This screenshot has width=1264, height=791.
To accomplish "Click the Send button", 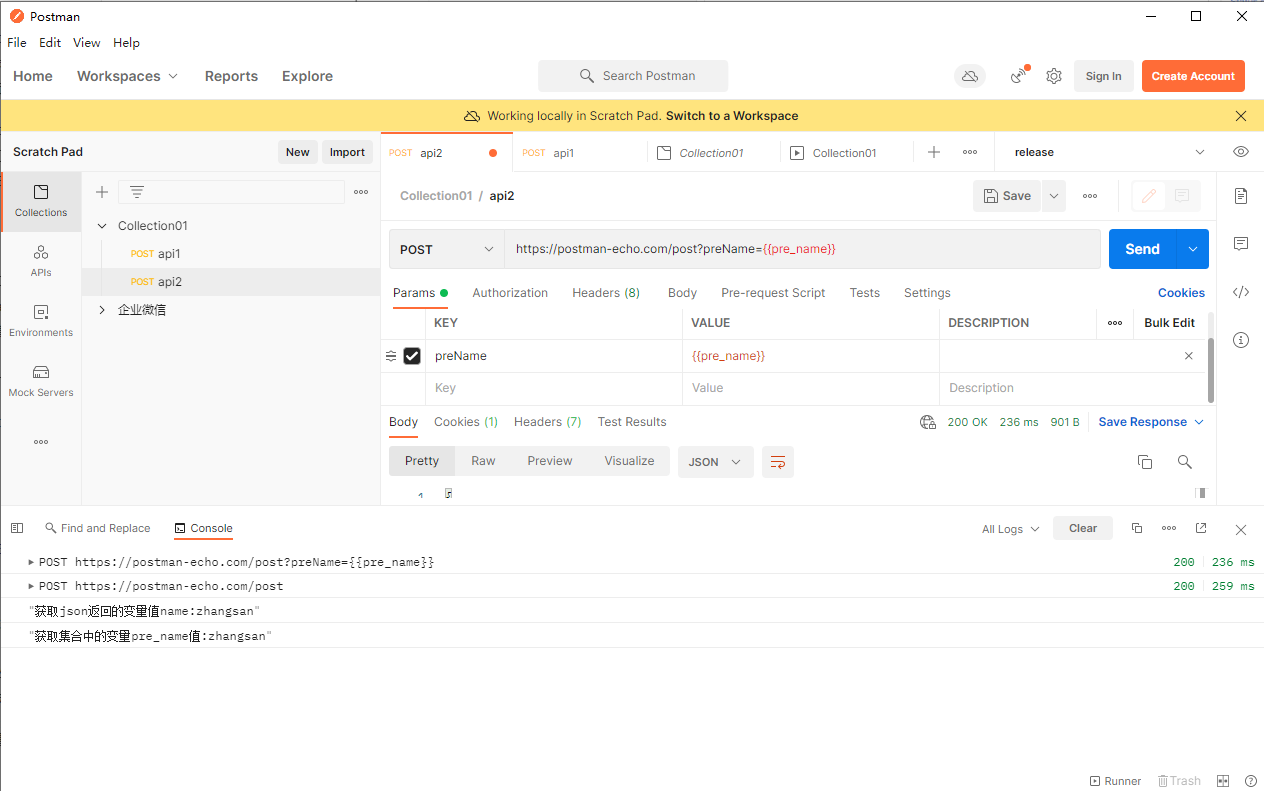I will (1143, 249).
